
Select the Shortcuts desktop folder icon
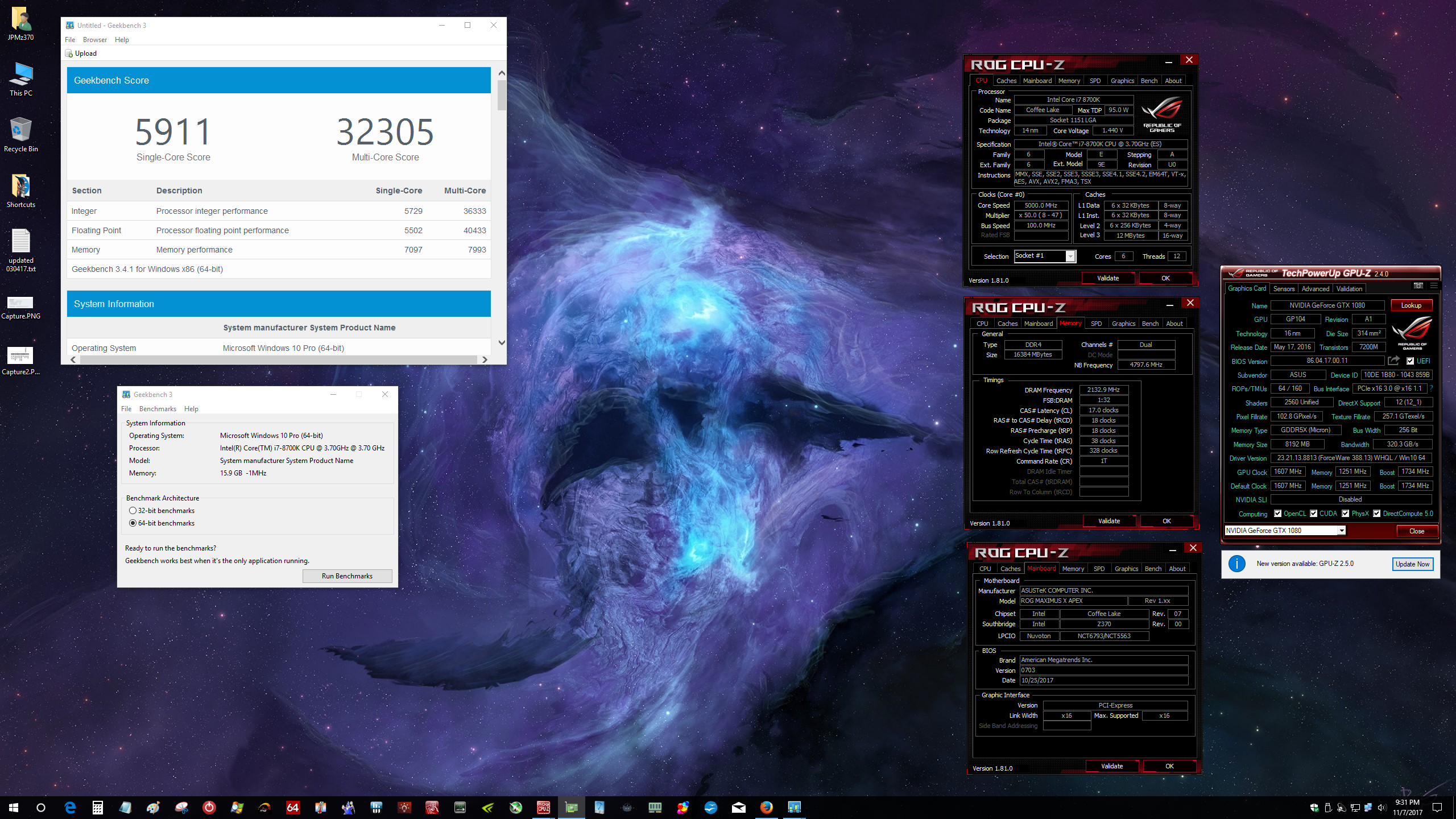coord(21,191)
